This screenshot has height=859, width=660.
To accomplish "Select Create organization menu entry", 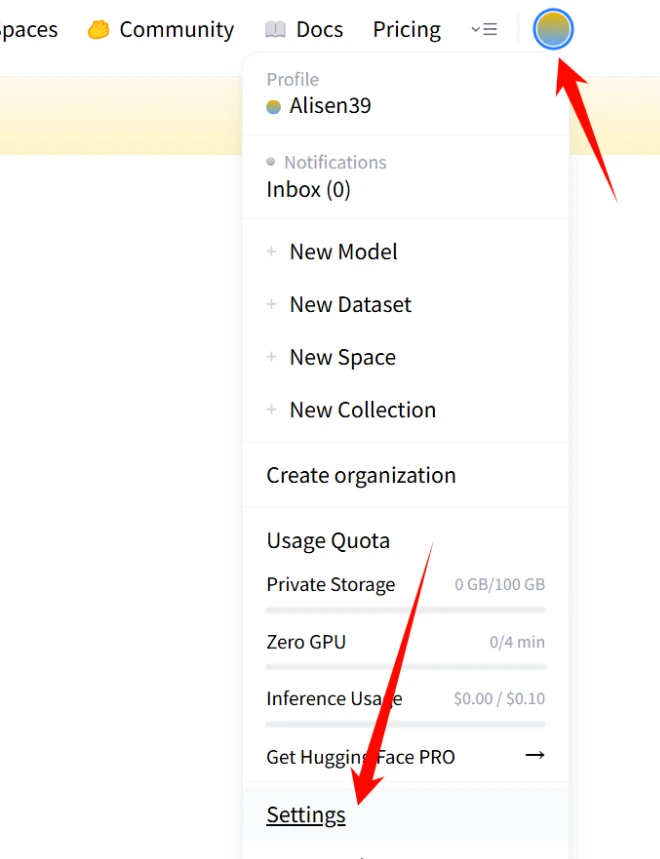I will tap(361, 475).
